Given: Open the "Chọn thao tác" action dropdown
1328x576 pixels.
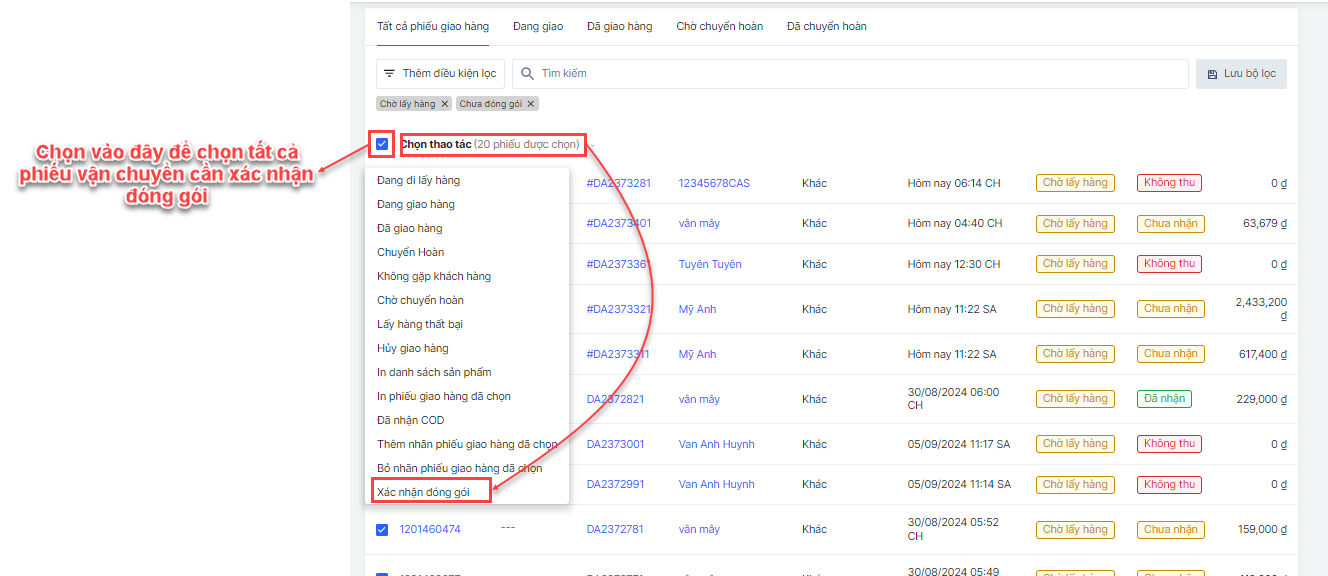Looking at the screenshot, I should click(490, 144).
